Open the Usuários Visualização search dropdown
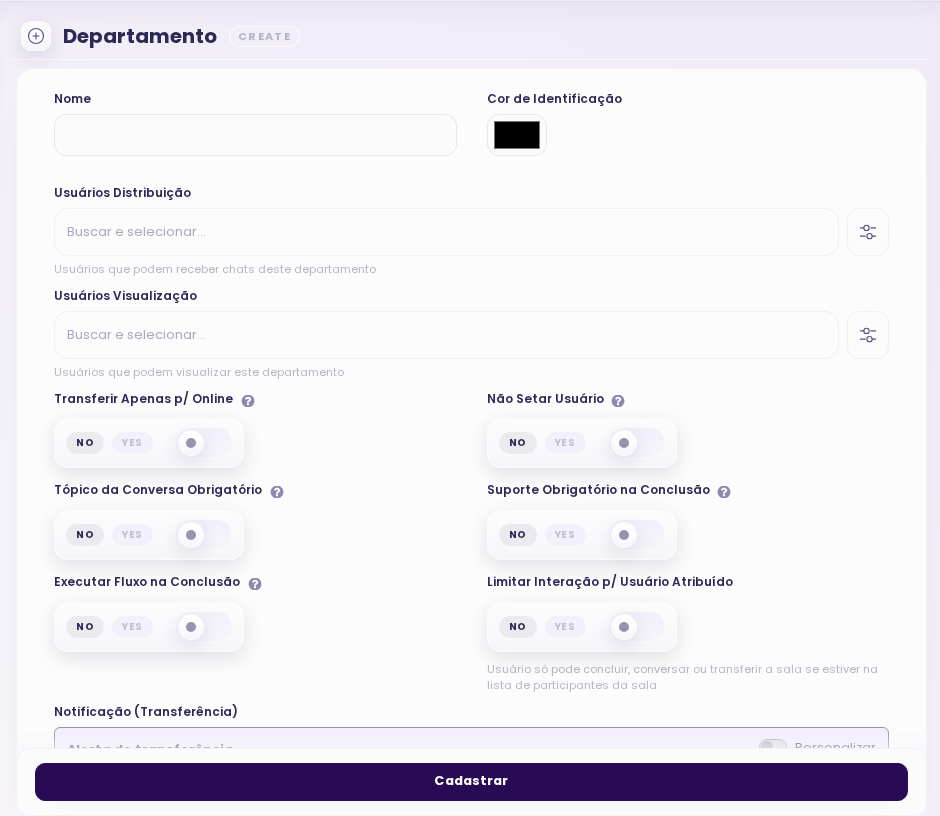 [x=446, y=335]
